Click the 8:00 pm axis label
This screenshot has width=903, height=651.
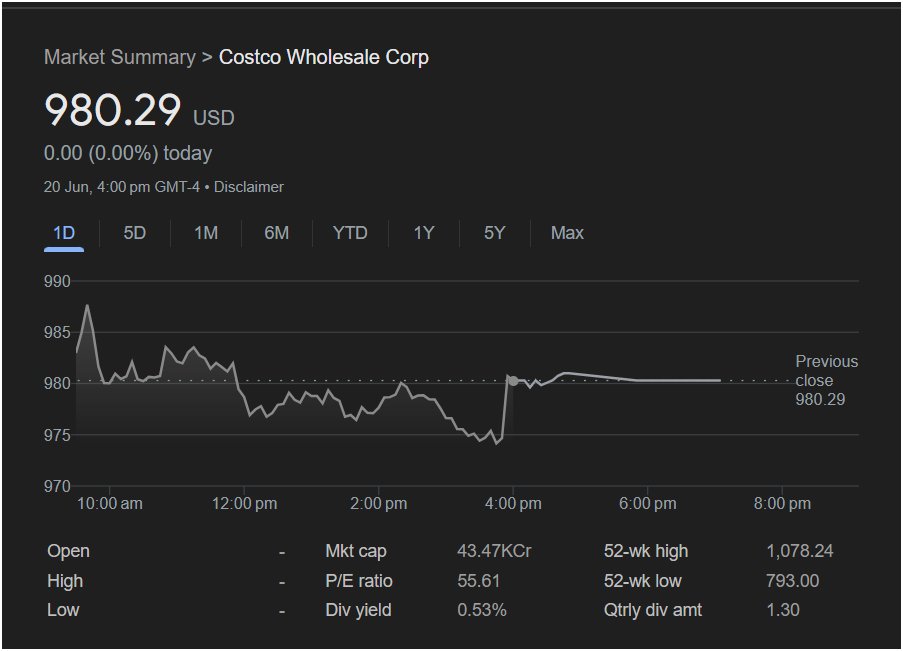tap(782, 504)
